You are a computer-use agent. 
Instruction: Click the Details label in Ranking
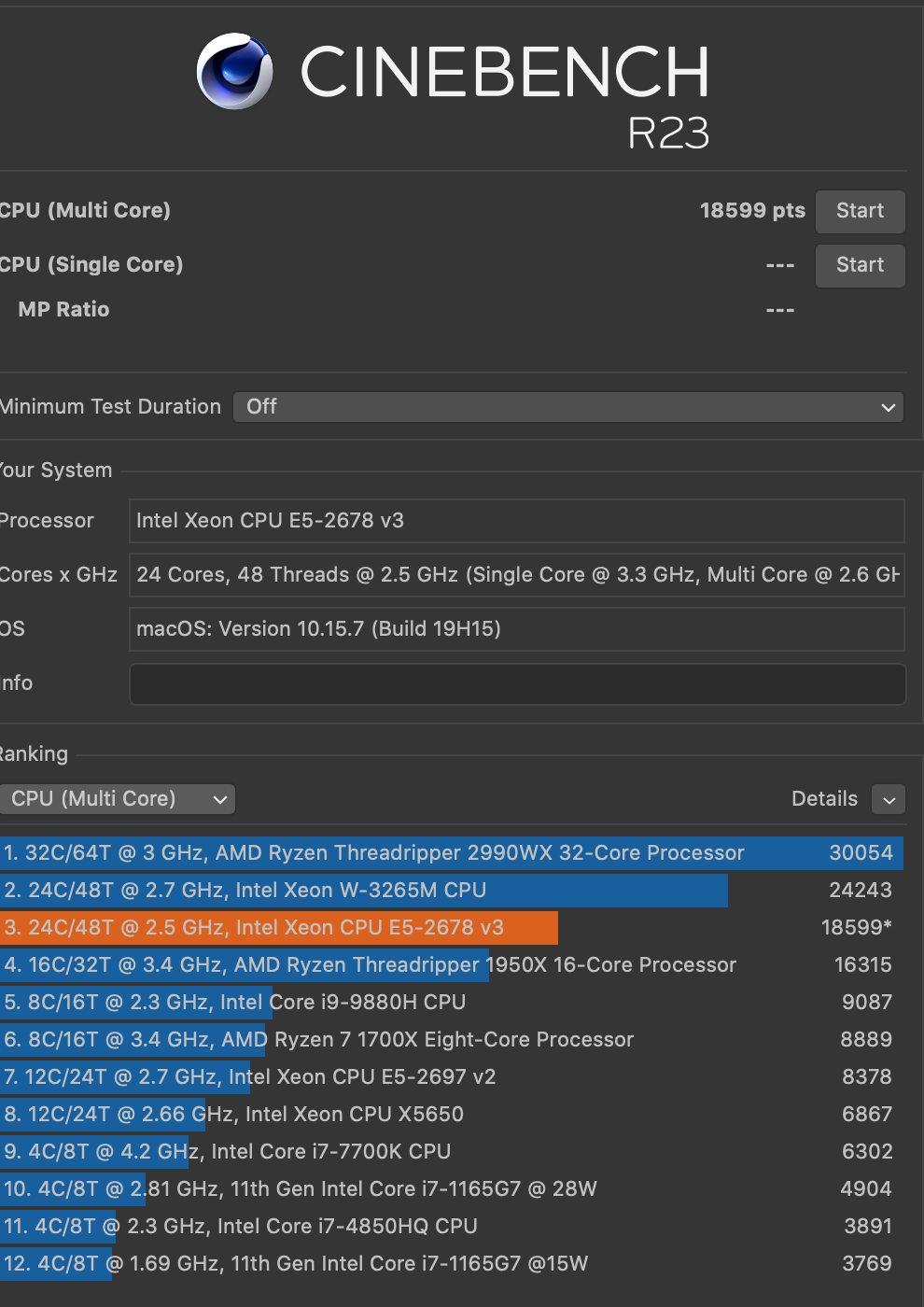(x=824, y=799)
